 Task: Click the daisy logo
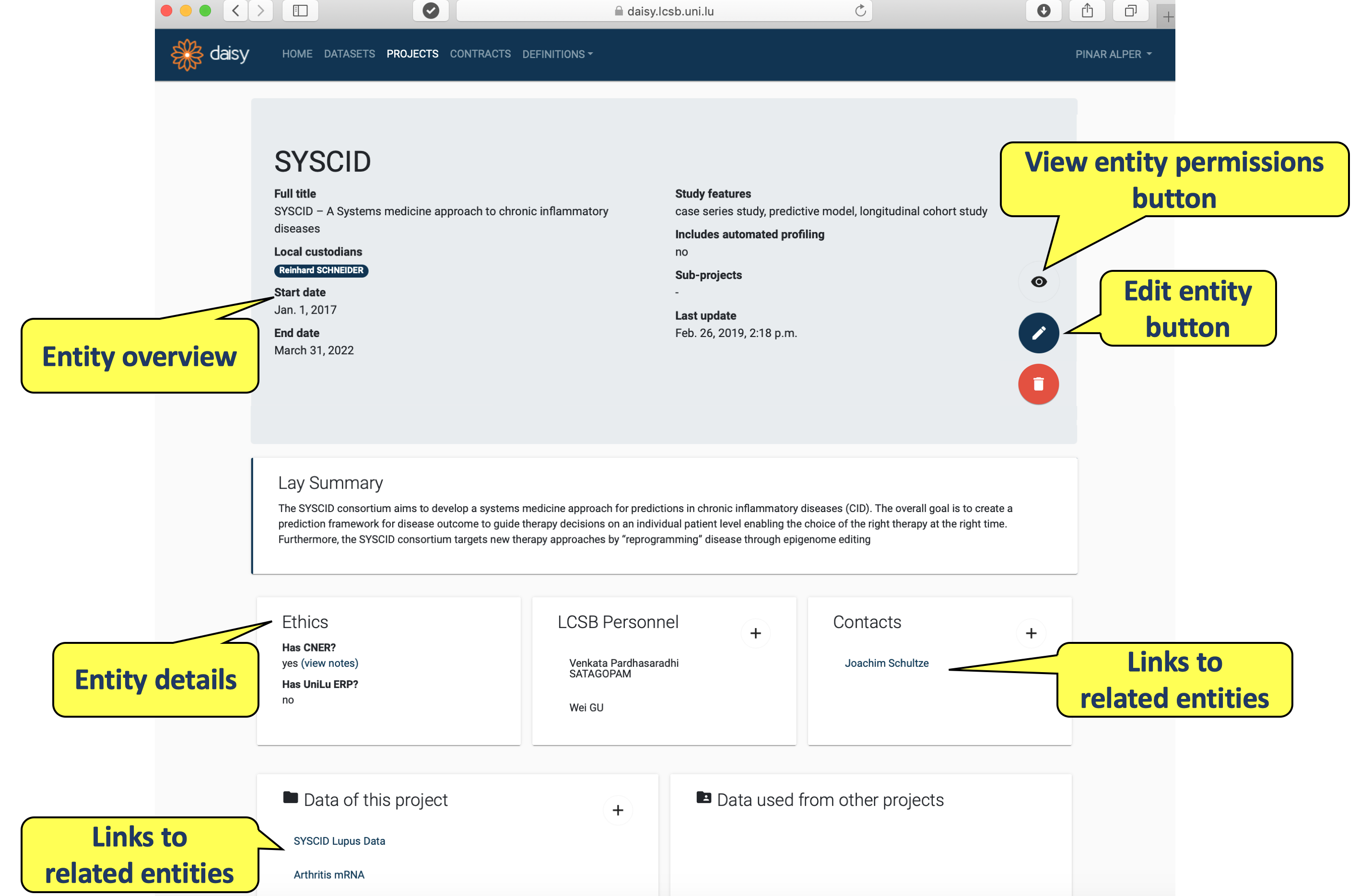coord(210,54)
